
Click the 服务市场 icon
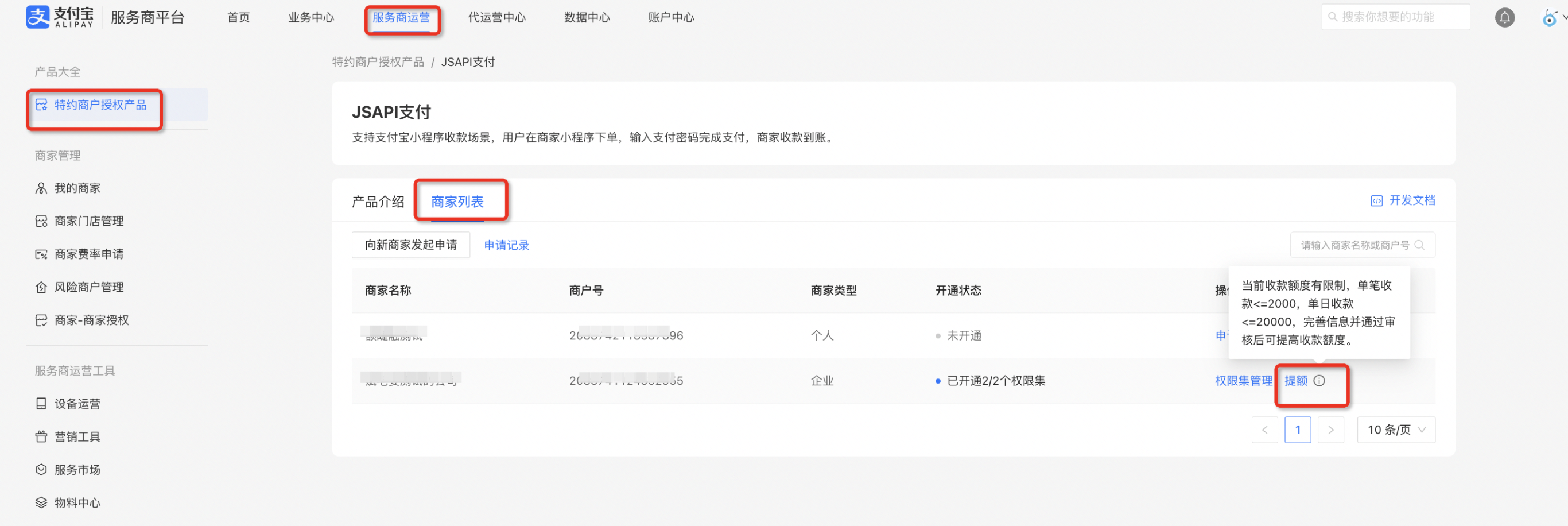tap(41, 469)
